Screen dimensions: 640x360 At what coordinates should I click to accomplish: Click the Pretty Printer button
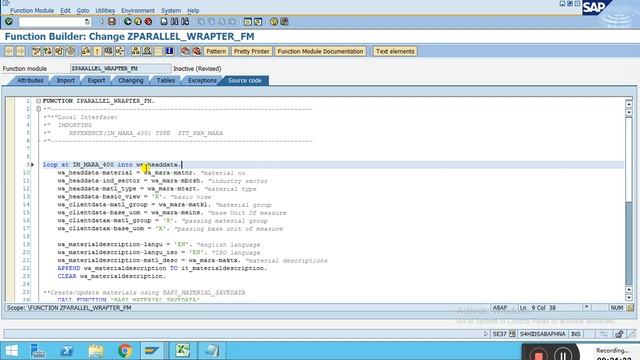pos(251,51)
